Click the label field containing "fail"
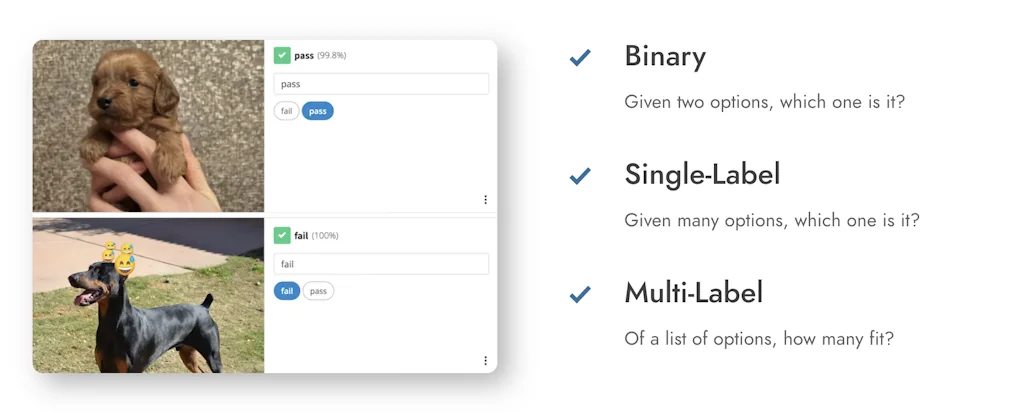 (x=381, y=264)
